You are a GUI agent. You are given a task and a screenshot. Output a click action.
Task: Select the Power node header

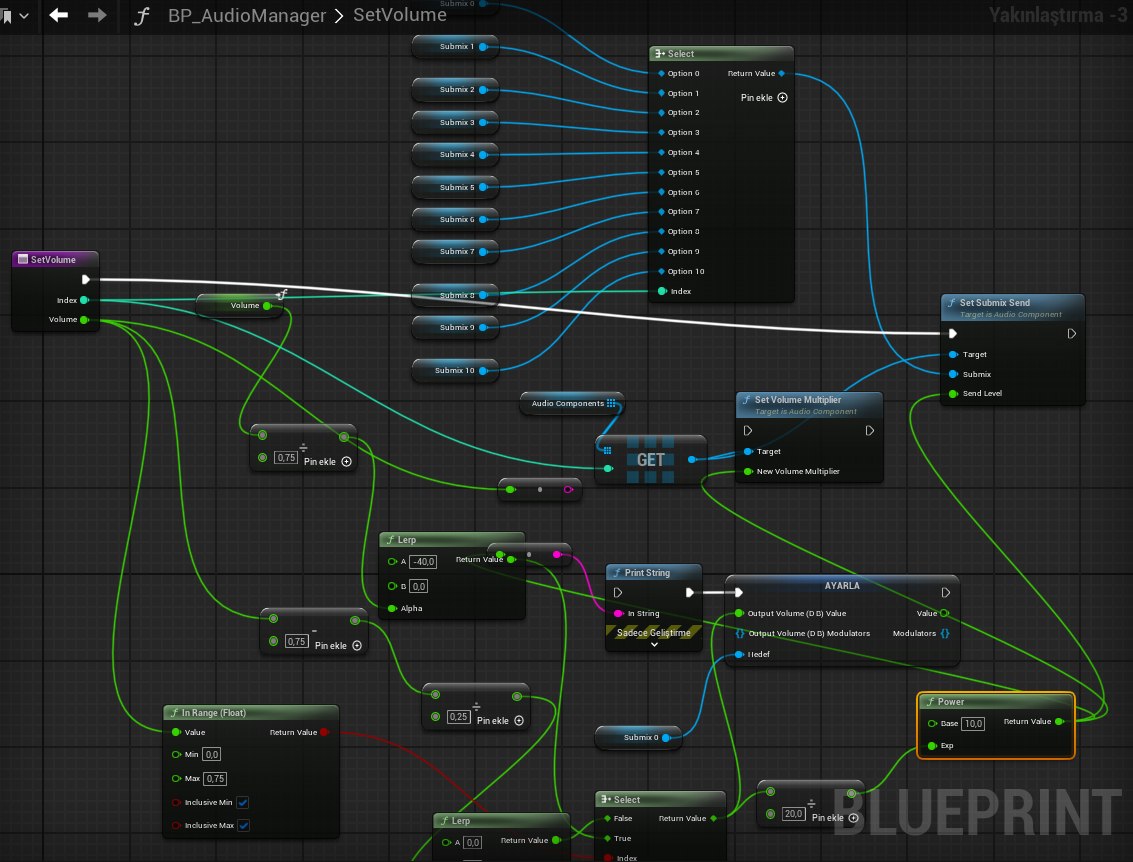[x=996, y=702]
